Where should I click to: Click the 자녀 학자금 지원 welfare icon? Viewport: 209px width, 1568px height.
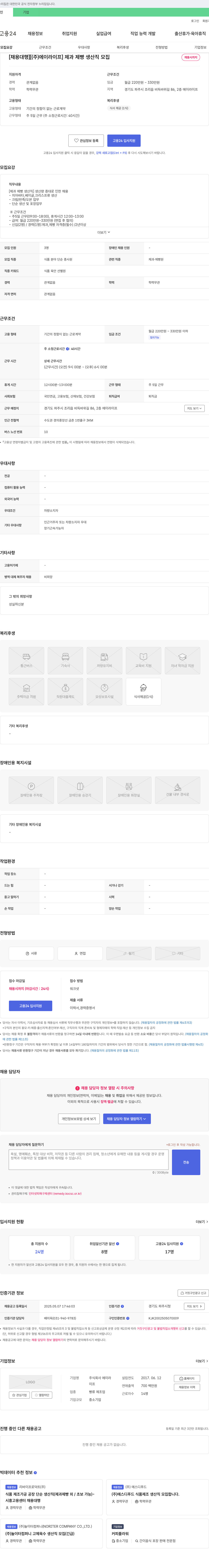(x=182, y=660)
